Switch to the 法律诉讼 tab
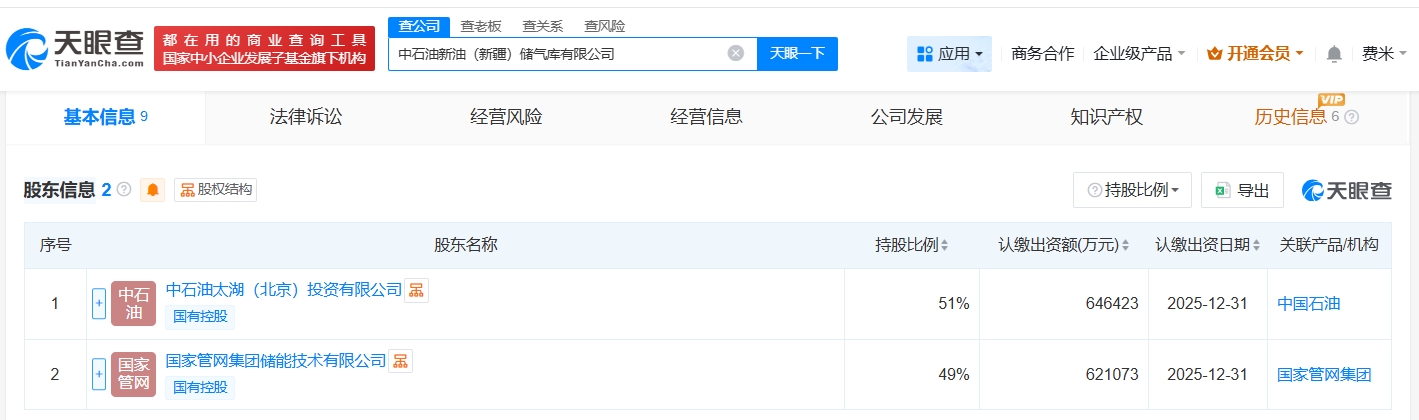 click(306, 117)
